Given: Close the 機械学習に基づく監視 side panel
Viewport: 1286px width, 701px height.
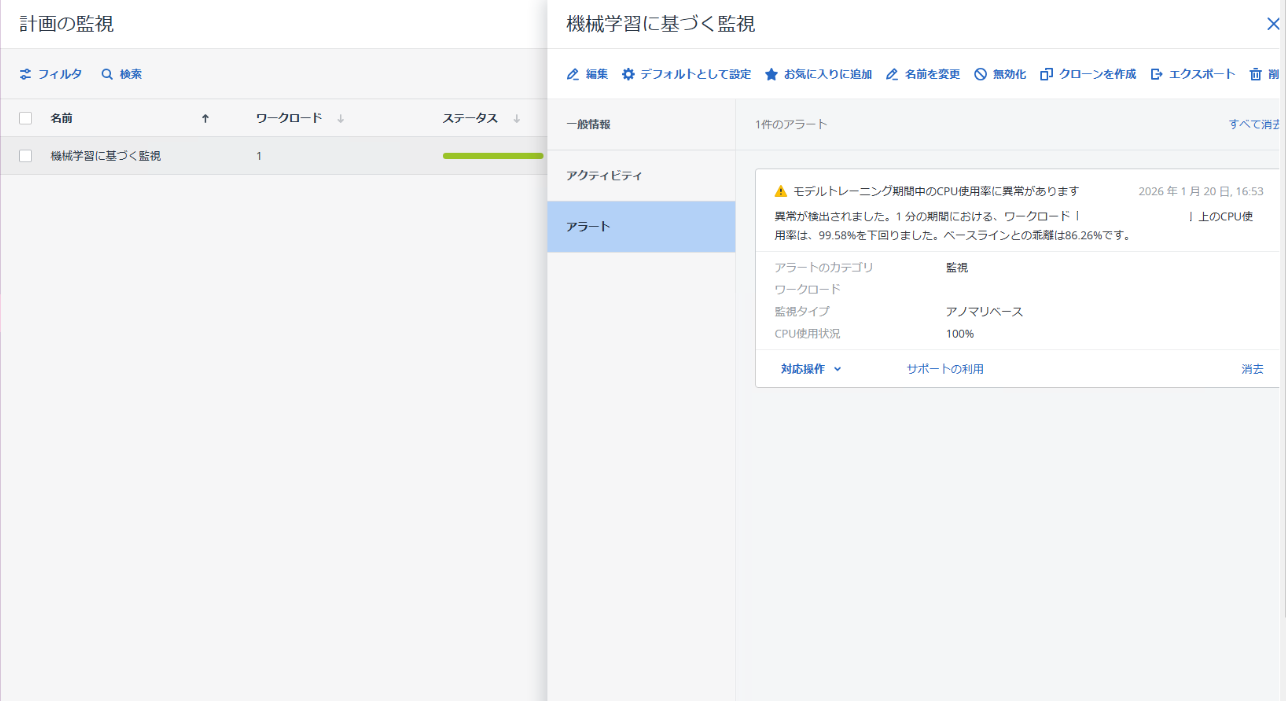Looking at the screenshot, I should (1272, 24).
